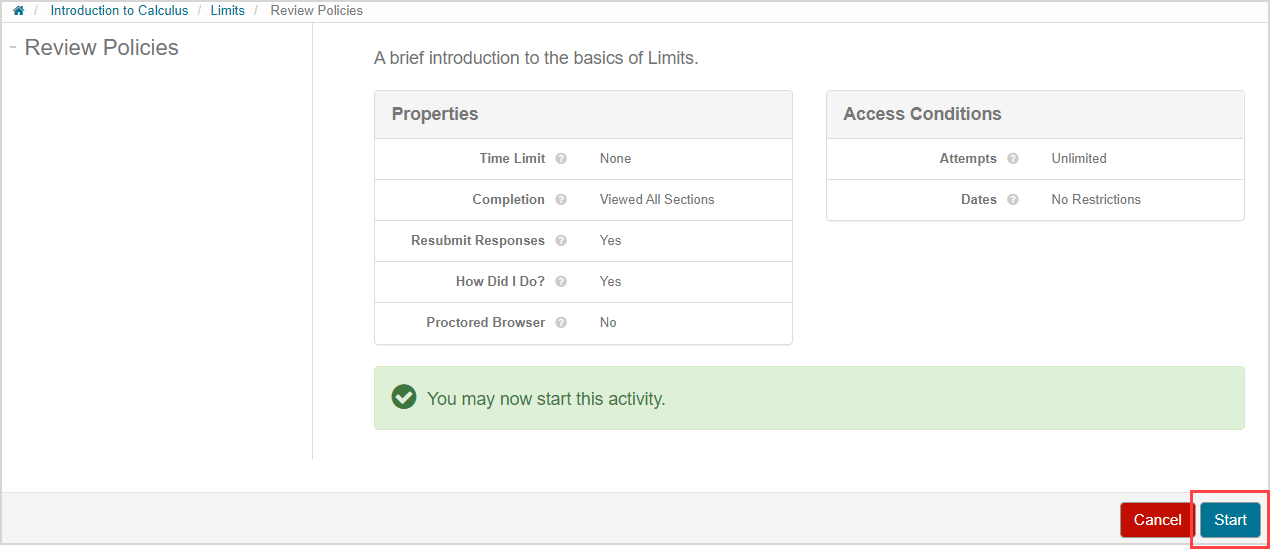Click help icon next to Time Limit
Image resolution: width=1270 pixels, height=549 pixels.
(561, 159)
